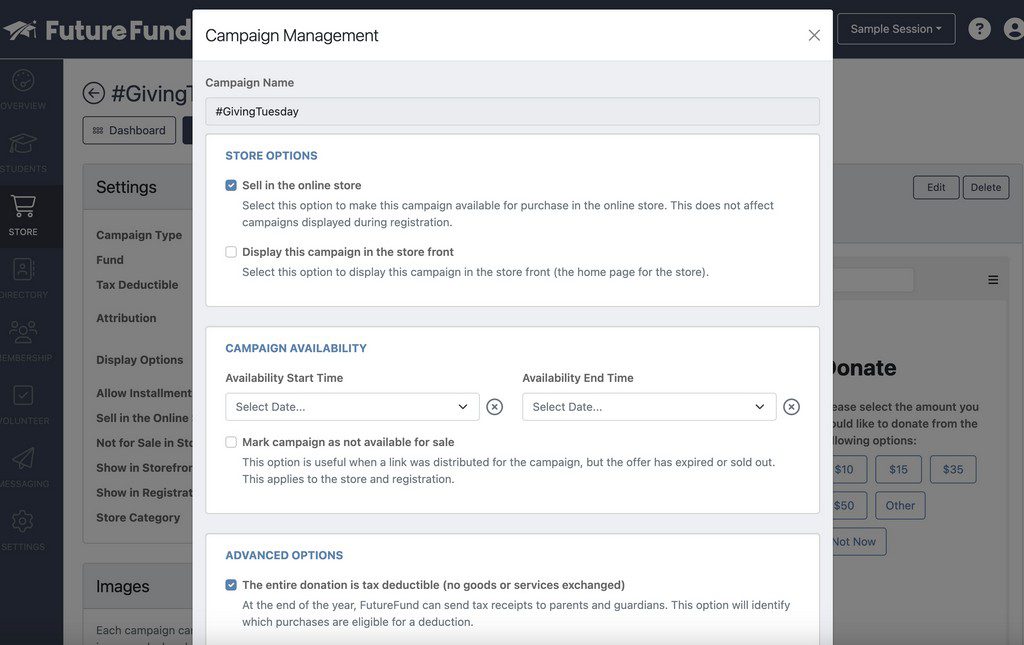Open the Messaging paper-plane icon
This screenshot has height=645, width=1024.
[x=24, y=458]
